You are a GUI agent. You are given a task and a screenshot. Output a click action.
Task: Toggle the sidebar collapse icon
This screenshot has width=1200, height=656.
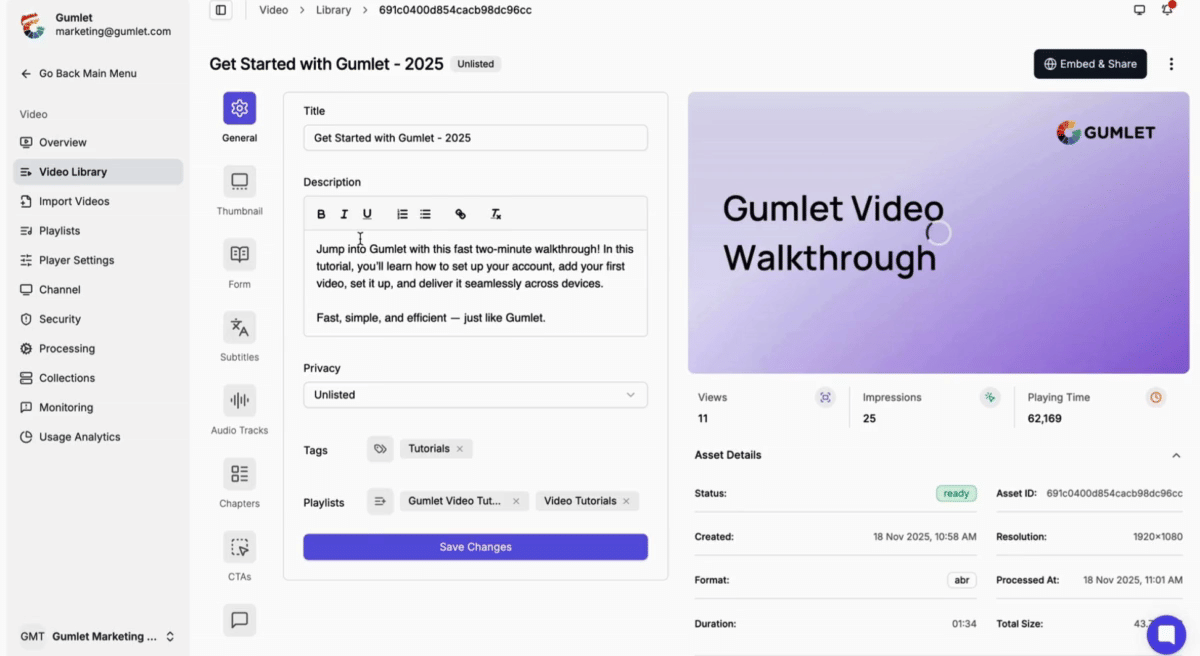point(221,10)
